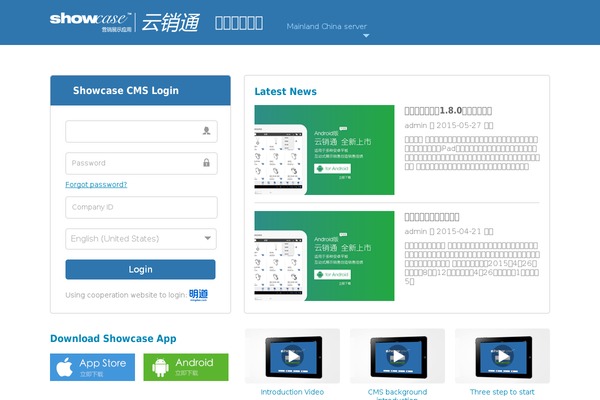Open the Forgot password link
Viewport: 600px width, 400px height.
tap(96, 184)
